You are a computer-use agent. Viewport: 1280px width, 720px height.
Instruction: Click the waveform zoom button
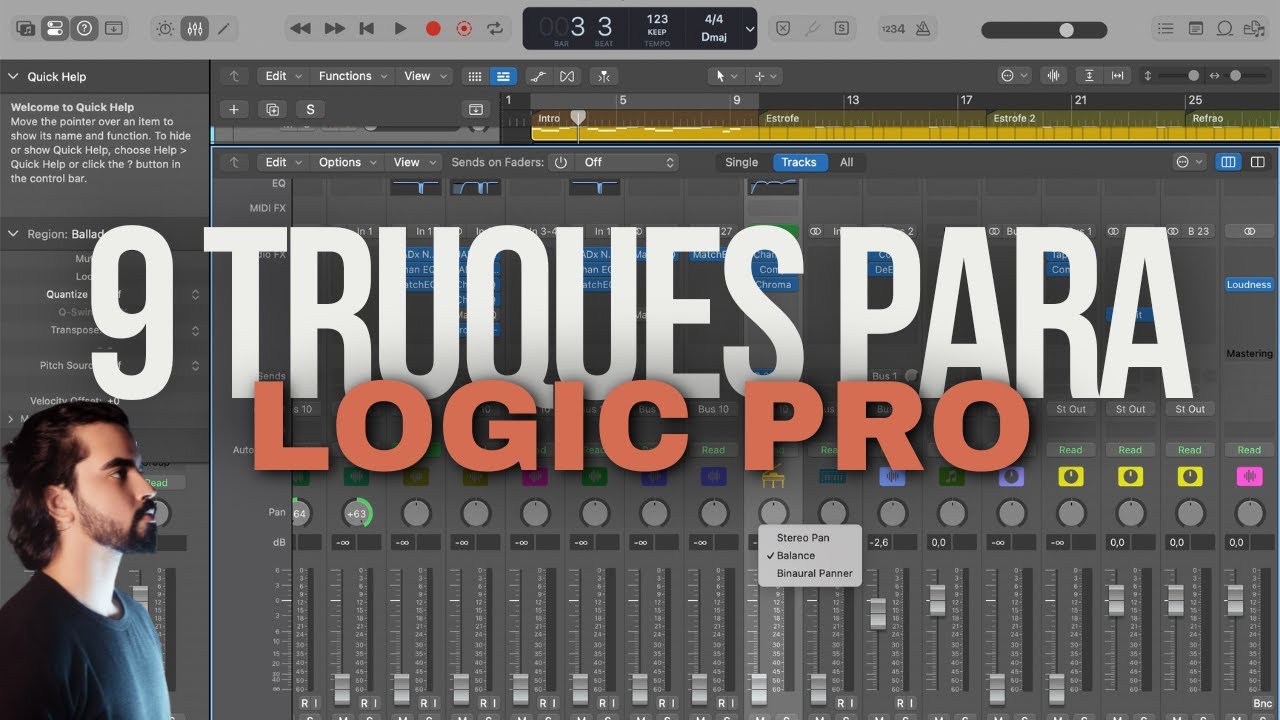click(x=1053, y=76)
